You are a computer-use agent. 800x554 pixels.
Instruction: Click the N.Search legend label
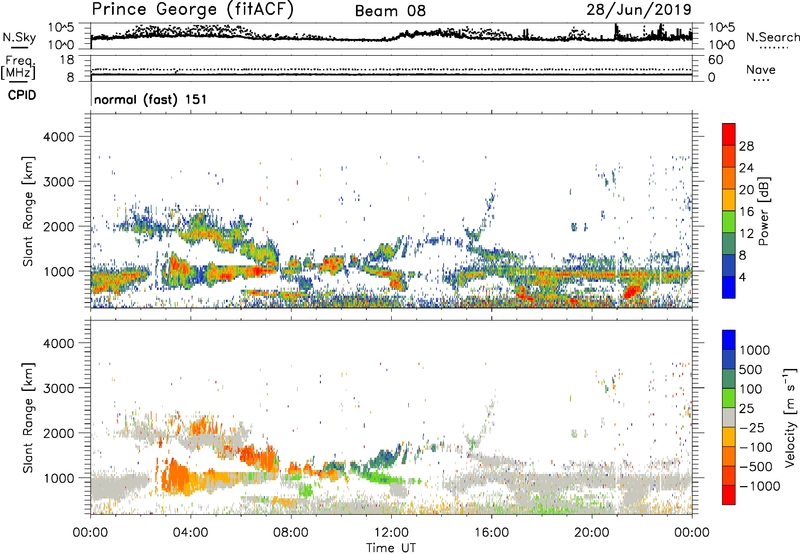[773, 37]
